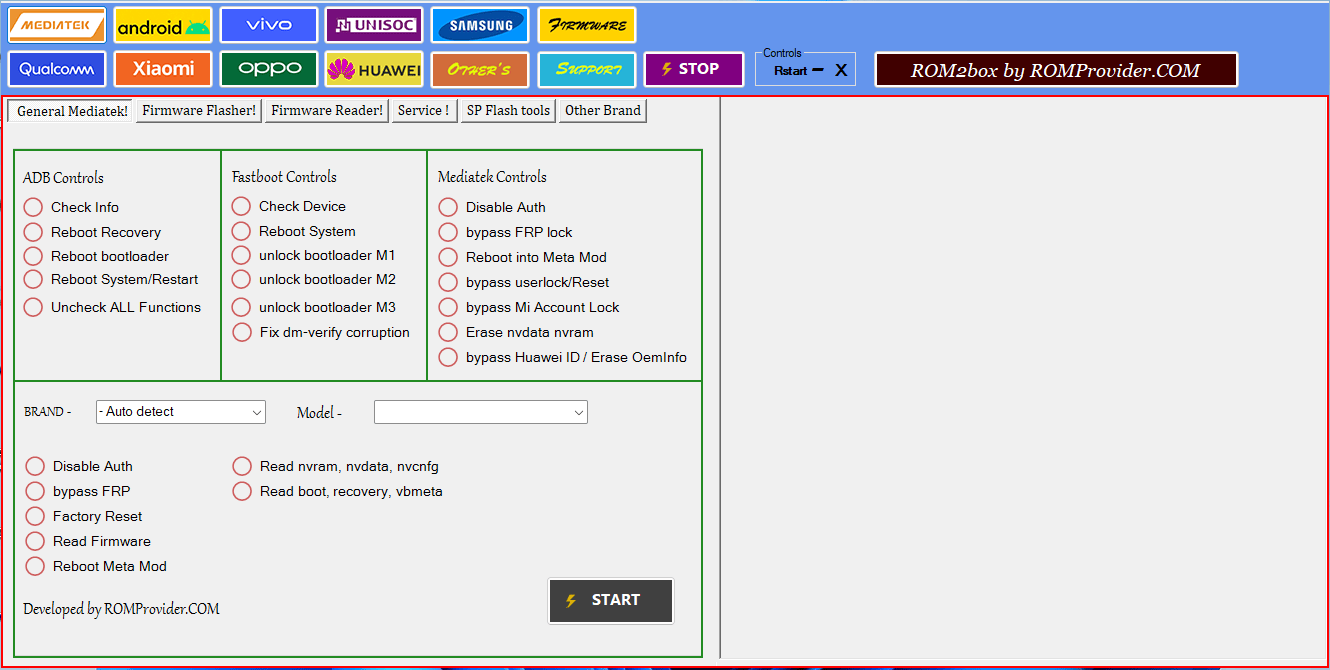The image size is (1330, 670).
Task: Click the Samsung brand logo
Action: (479, 24)
